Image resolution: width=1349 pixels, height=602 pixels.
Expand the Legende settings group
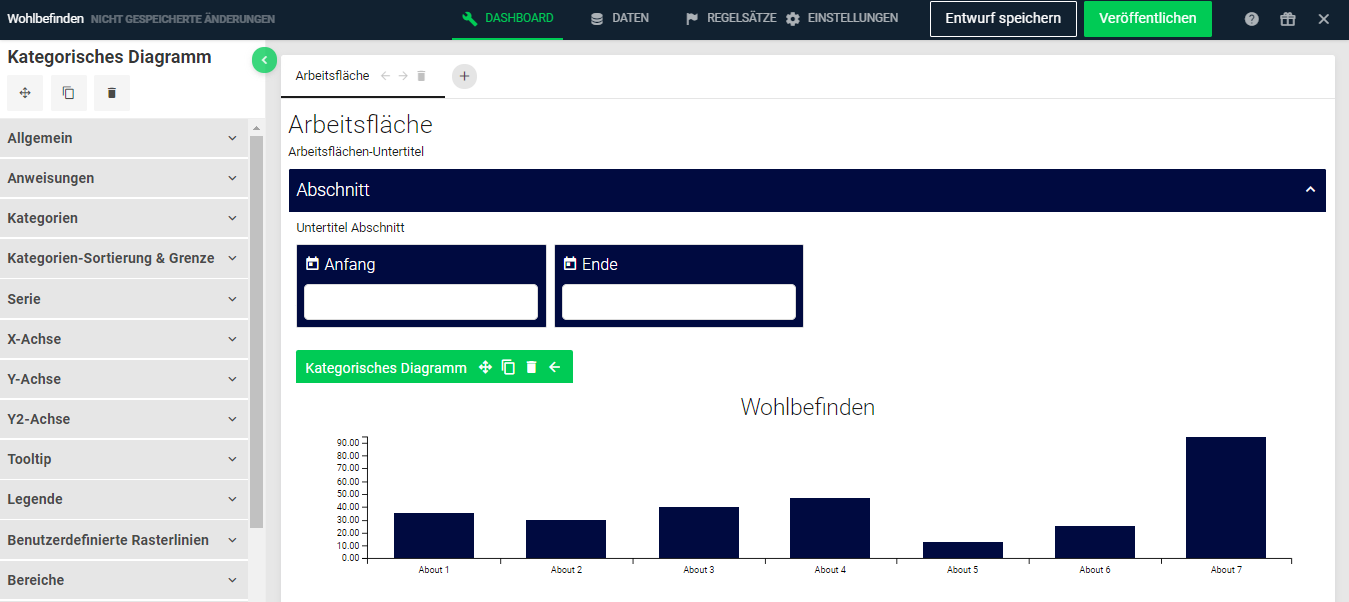click(x=124, y=499)
